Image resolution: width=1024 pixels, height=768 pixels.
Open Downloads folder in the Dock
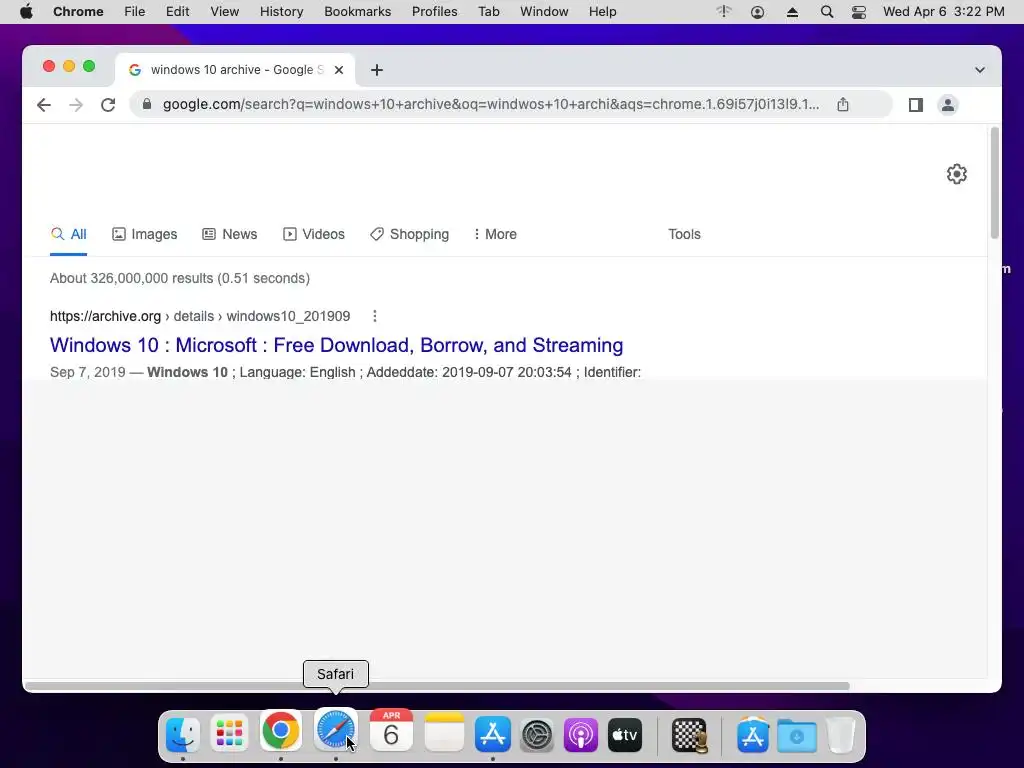click(x=797, y=734)
